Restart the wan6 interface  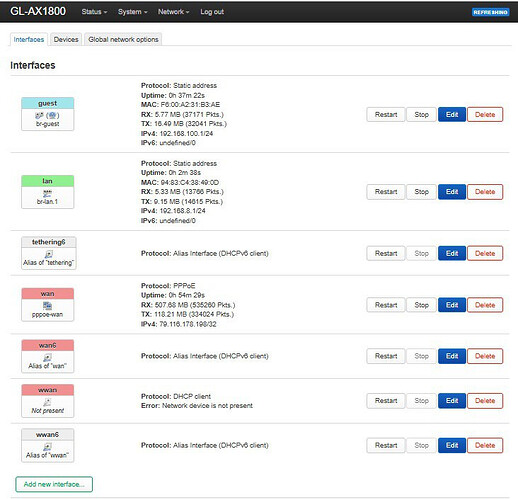[x=386, y=356]
